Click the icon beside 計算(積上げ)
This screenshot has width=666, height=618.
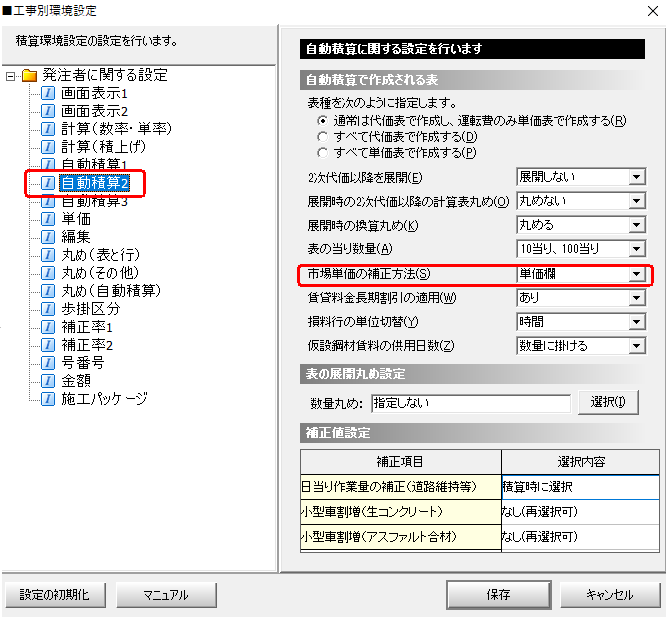[48, 147]
